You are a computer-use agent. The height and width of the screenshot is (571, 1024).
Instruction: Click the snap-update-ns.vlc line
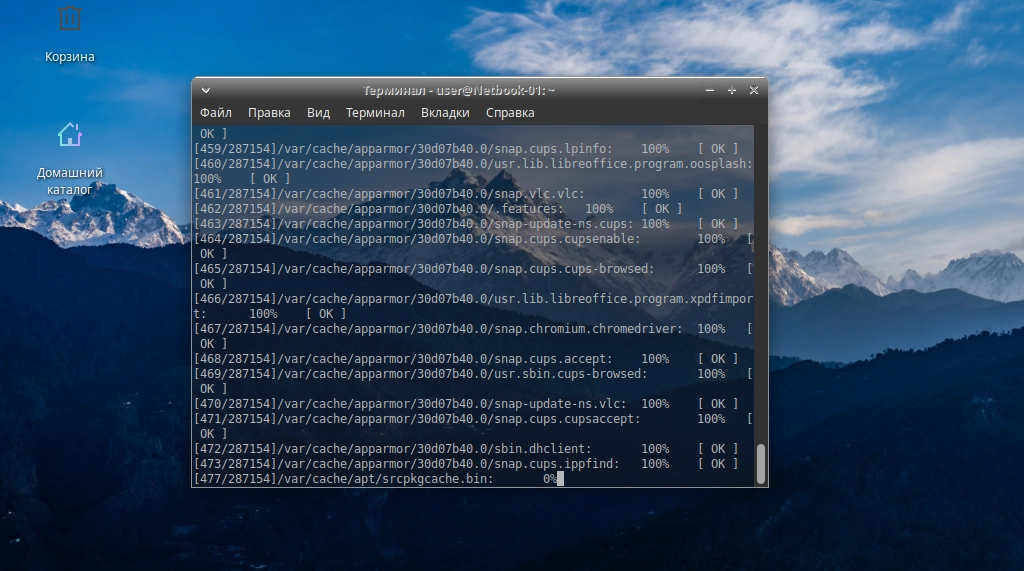[466, 404]
